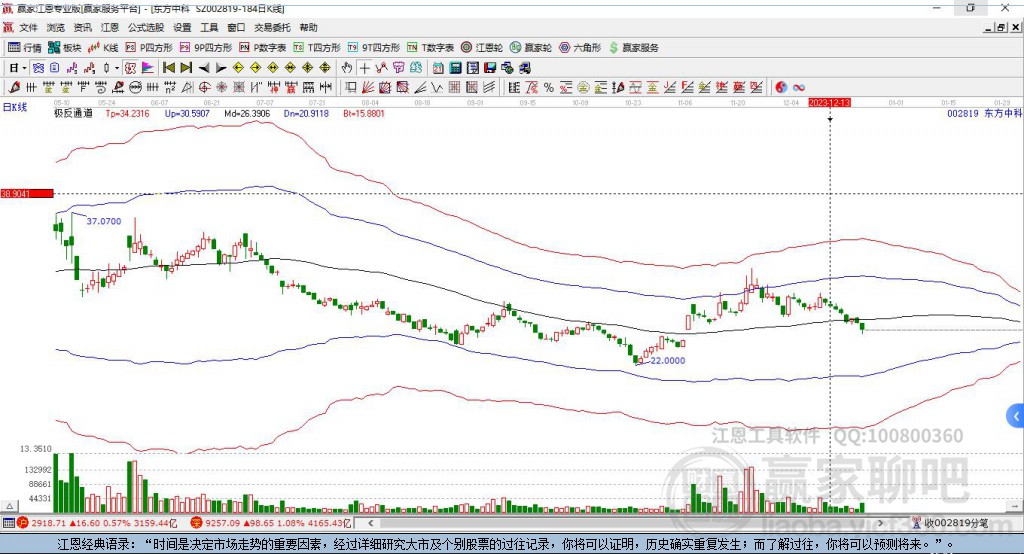The height and width of the screenshot is (554, 1024).
Task: Open the T数字表 tool
Action: coord(430,48)
